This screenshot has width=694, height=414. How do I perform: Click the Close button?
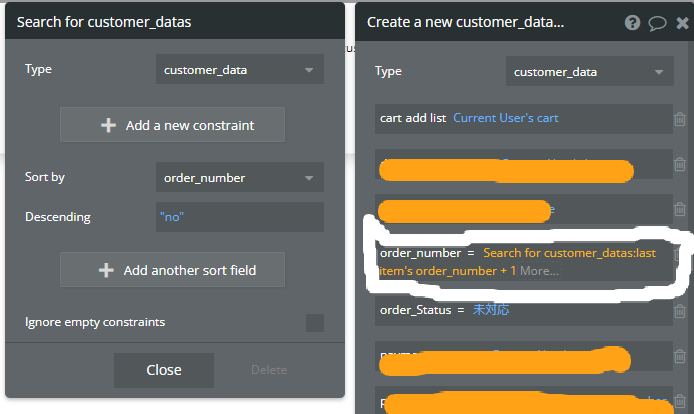(164, 370)
